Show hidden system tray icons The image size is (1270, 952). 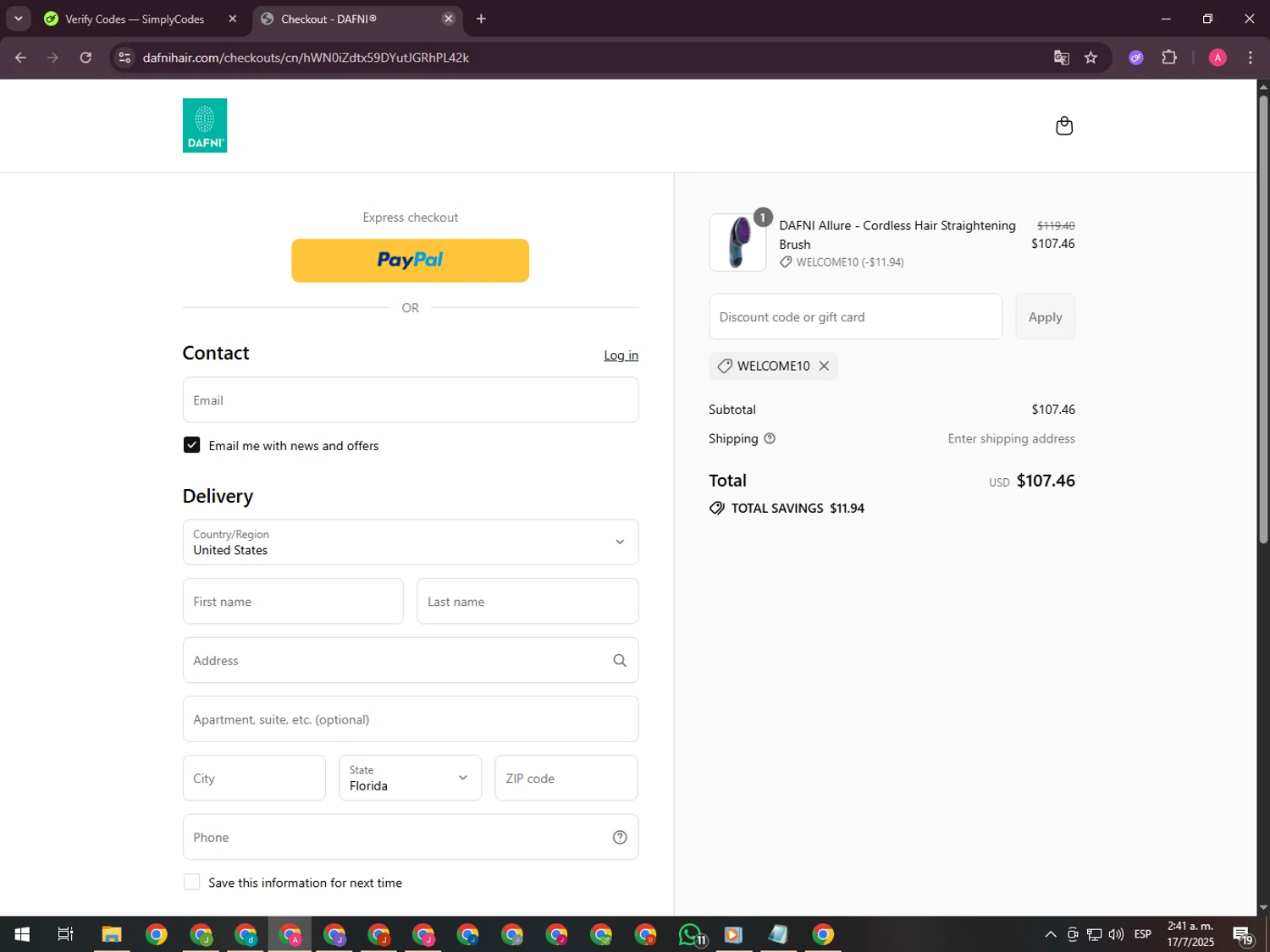point(1050,934)
